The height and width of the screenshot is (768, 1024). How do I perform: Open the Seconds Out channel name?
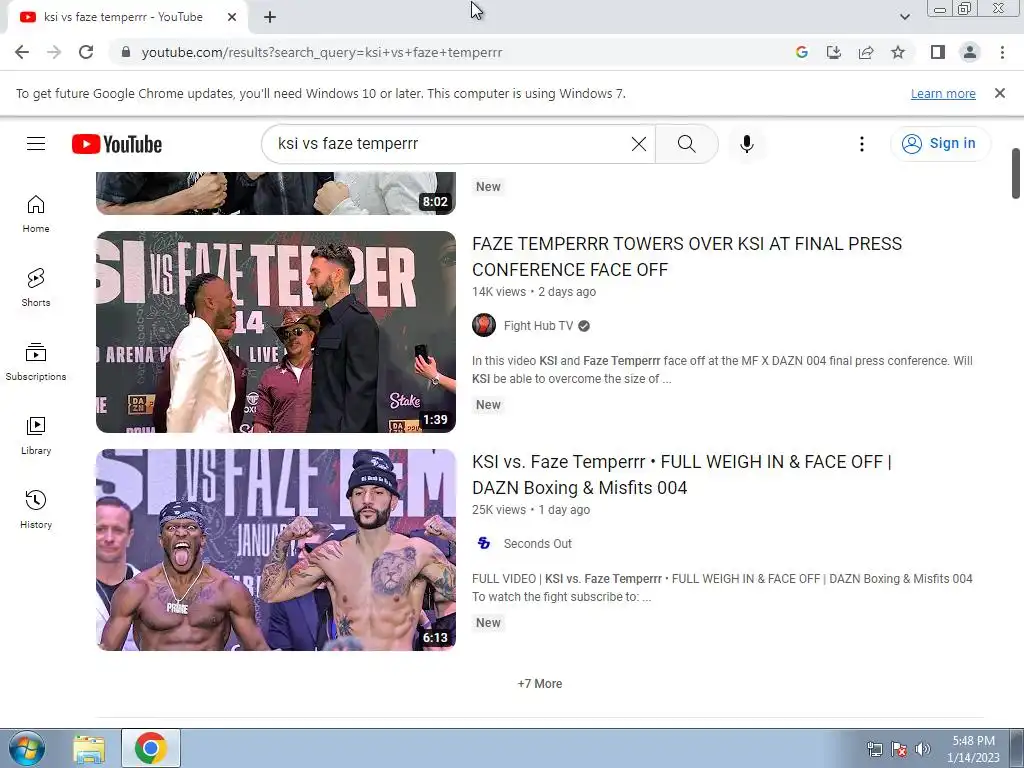tap(537, 543)
